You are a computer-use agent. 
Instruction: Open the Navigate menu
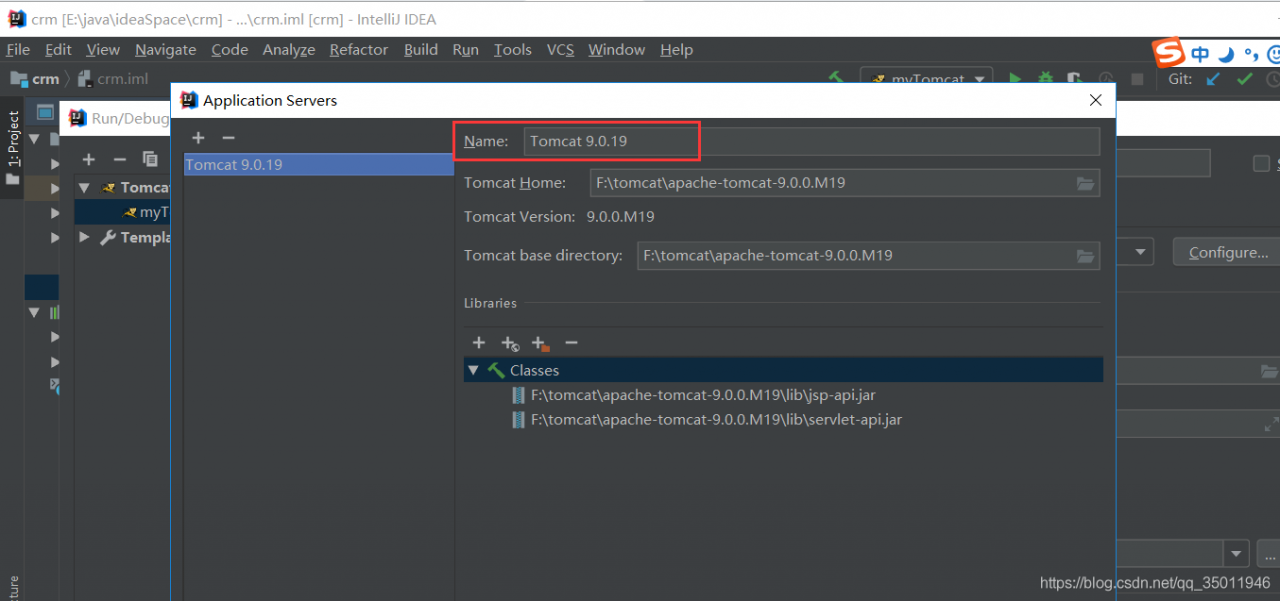[x=166, y=49]
